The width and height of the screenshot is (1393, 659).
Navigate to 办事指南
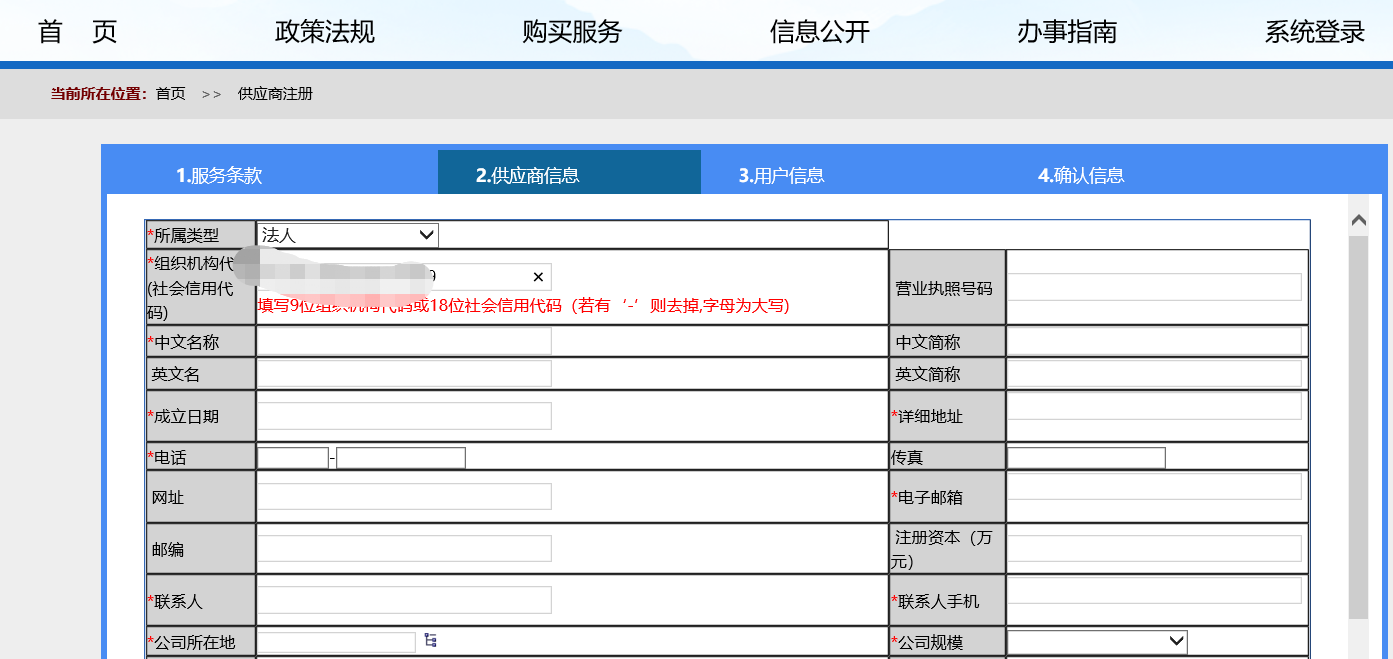[x=1066, y=31]
